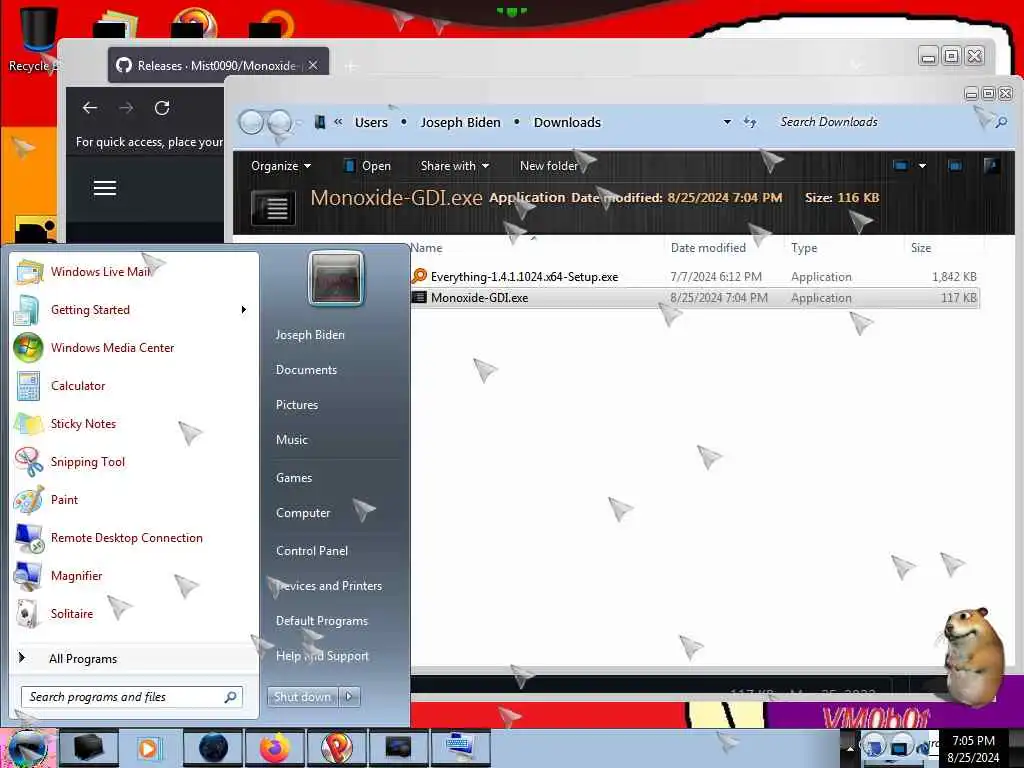Open Games from Start menu
This screenshot has height=768, width=1024.
294,478
